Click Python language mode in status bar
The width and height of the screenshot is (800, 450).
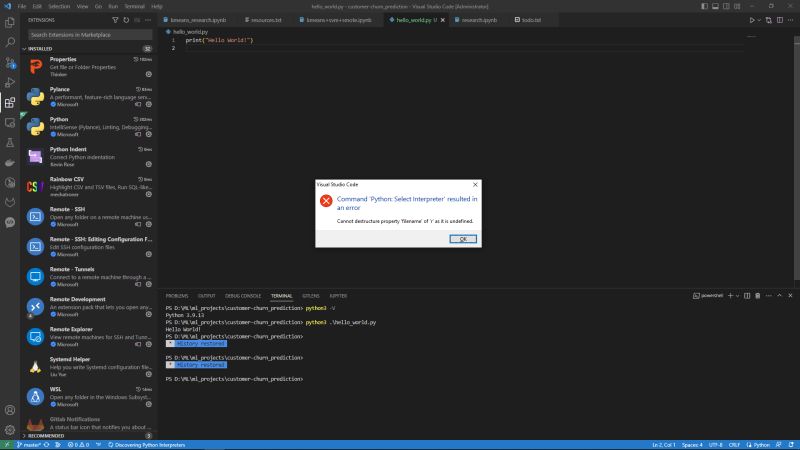pyautogui.click(x=761, y=445)
